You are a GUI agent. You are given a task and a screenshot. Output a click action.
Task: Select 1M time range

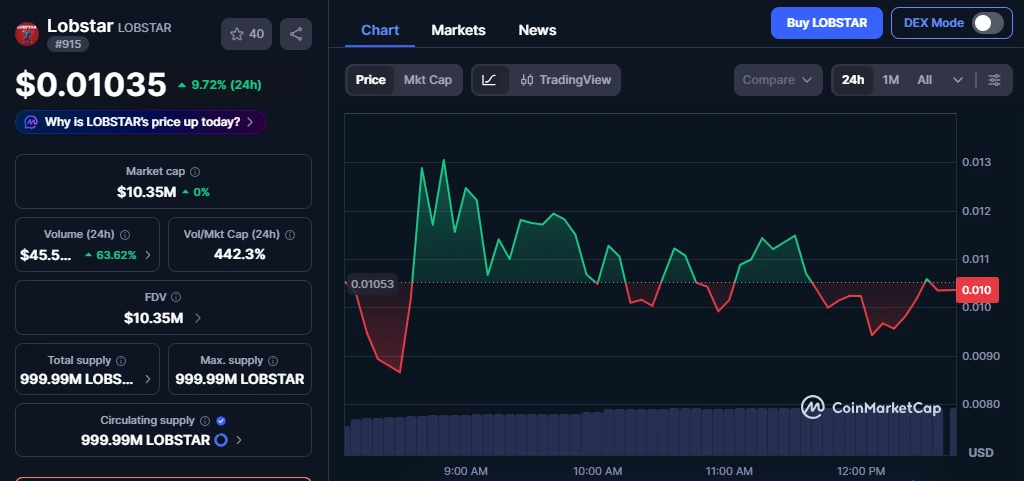pyautogui.click(x=890, y=80)
